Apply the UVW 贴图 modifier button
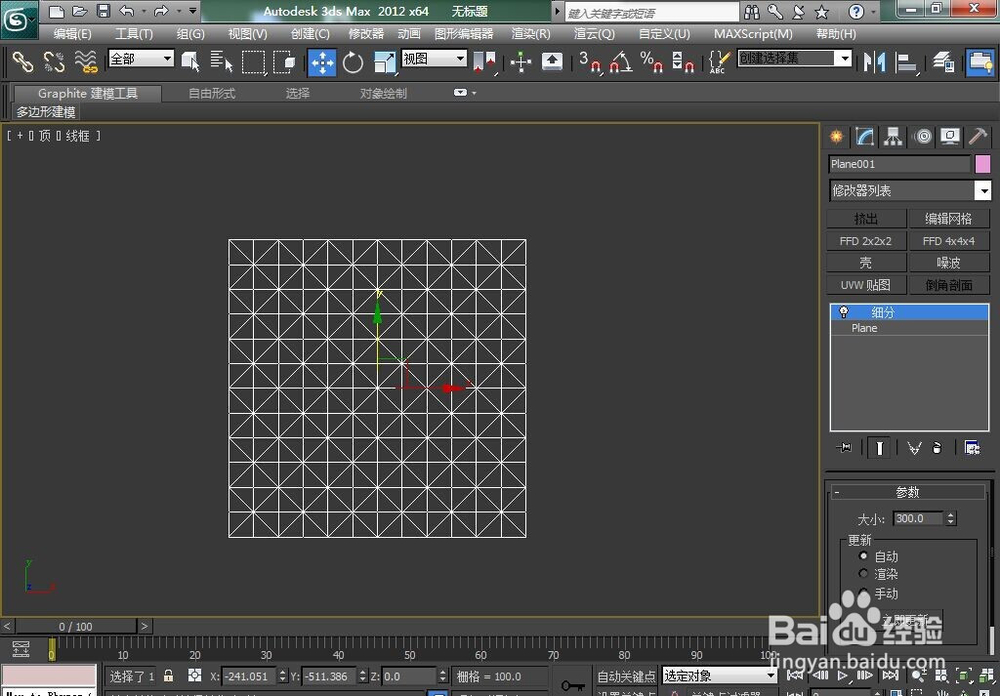The image size is (1000, 696). [866, 285]
